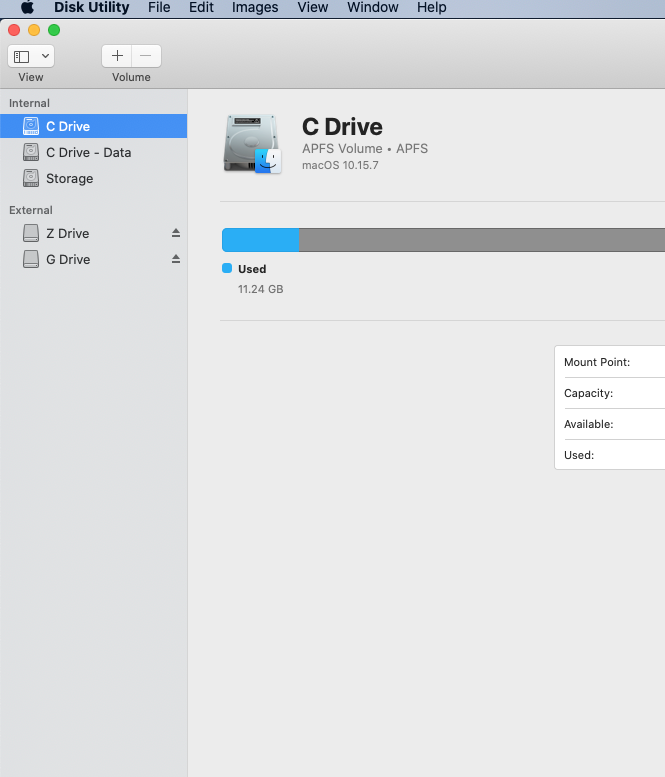Click the C Drive - Data disk icon
This screenshot has width=665, height=777.
(x=31, y=152)
